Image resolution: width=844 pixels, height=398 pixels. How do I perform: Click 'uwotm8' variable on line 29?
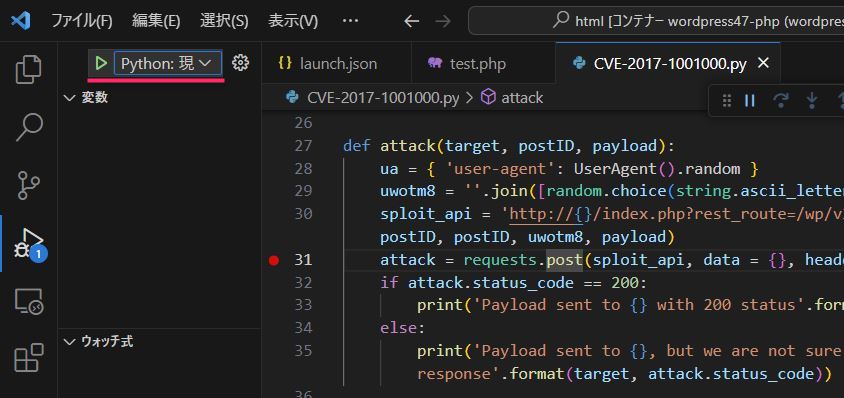click(408, 192)
